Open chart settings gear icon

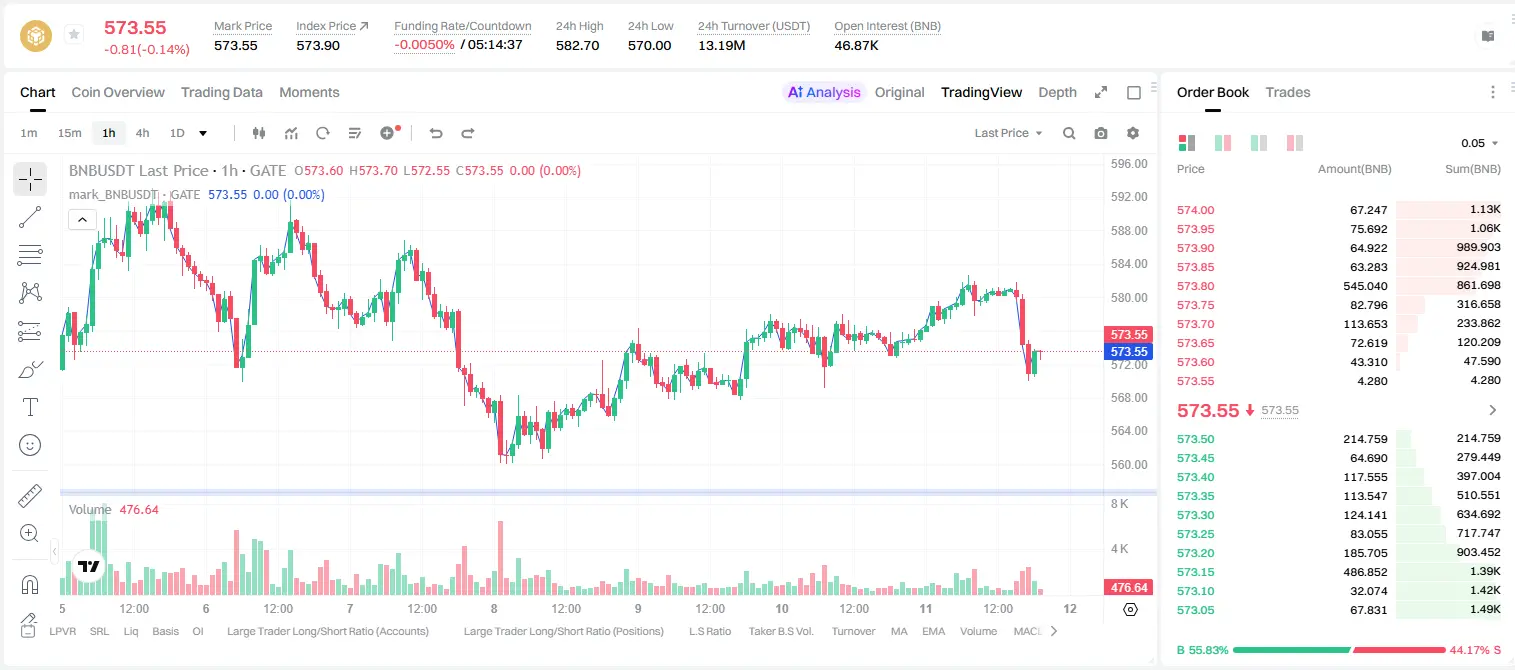tap(1133, 133)
